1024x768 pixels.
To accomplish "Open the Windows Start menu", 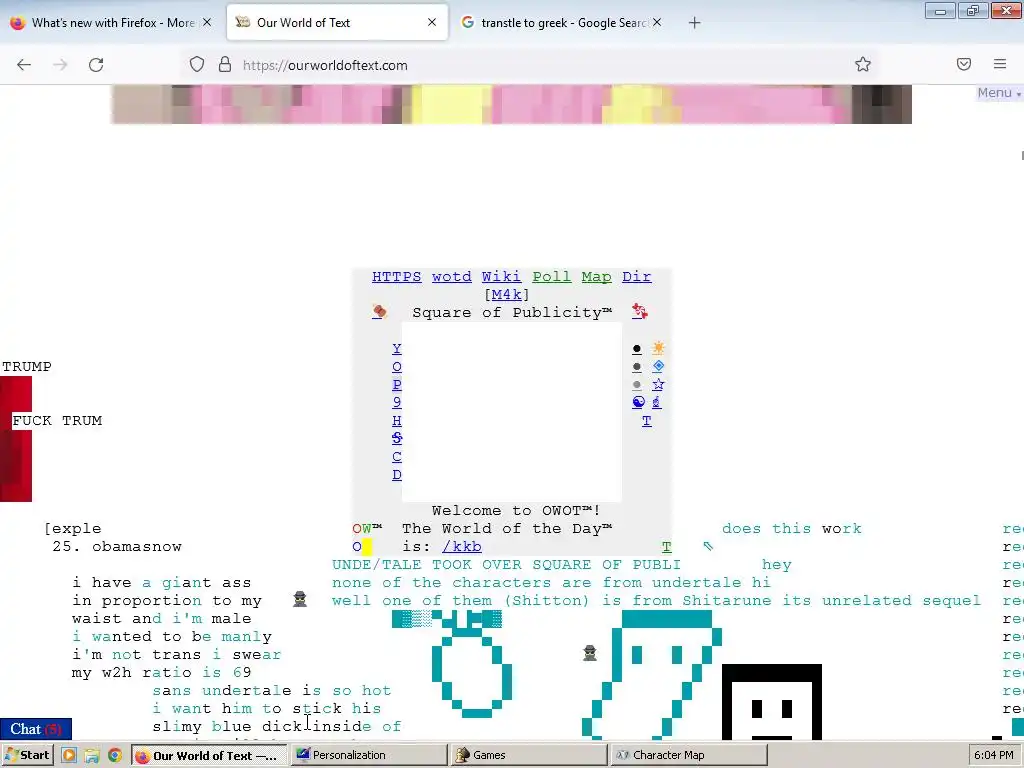I will [27, 756].
